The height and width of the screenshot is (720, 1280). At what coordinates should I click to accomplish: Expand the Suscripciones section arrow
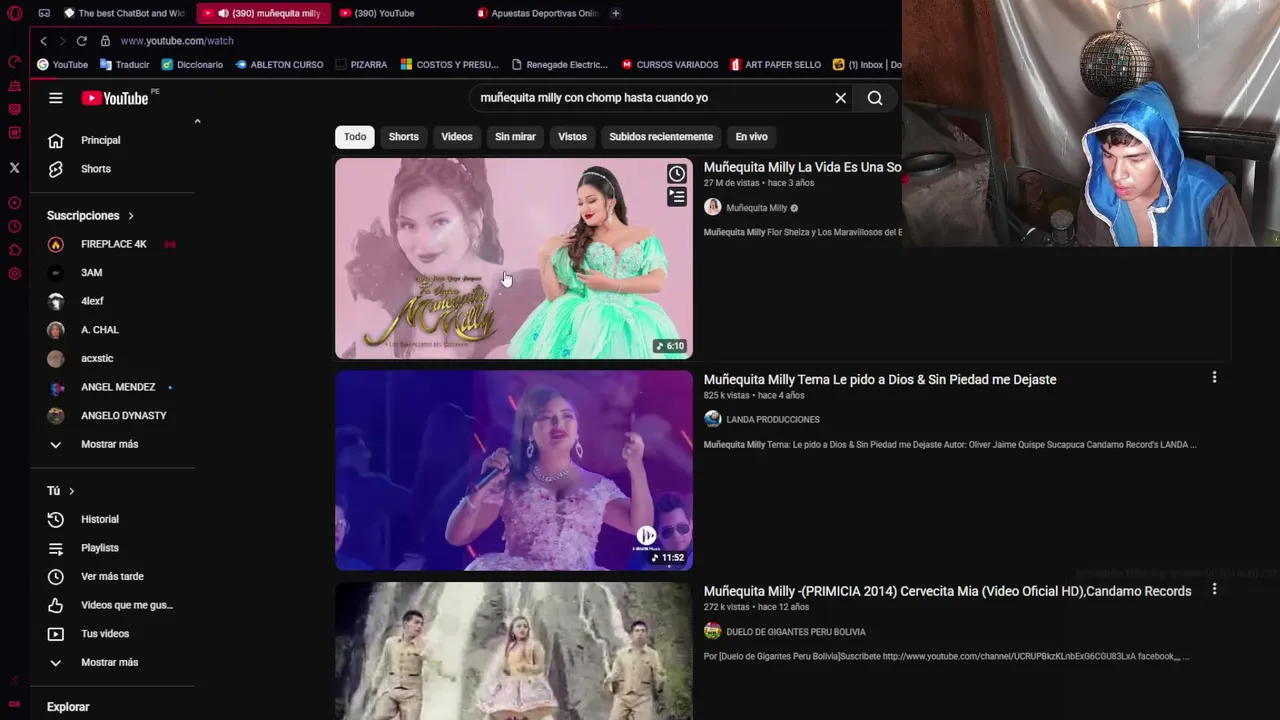pos(130,216)
